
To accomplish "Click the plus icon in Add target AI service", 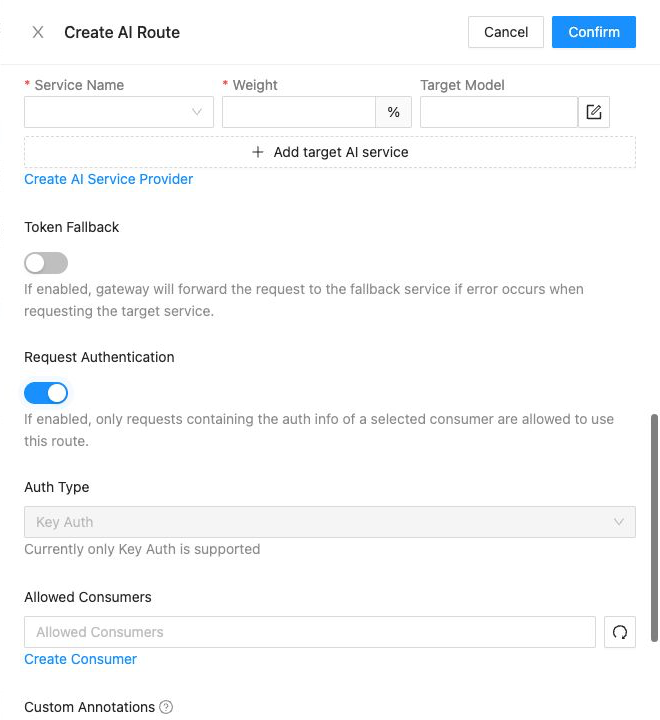I will point(258,152).
